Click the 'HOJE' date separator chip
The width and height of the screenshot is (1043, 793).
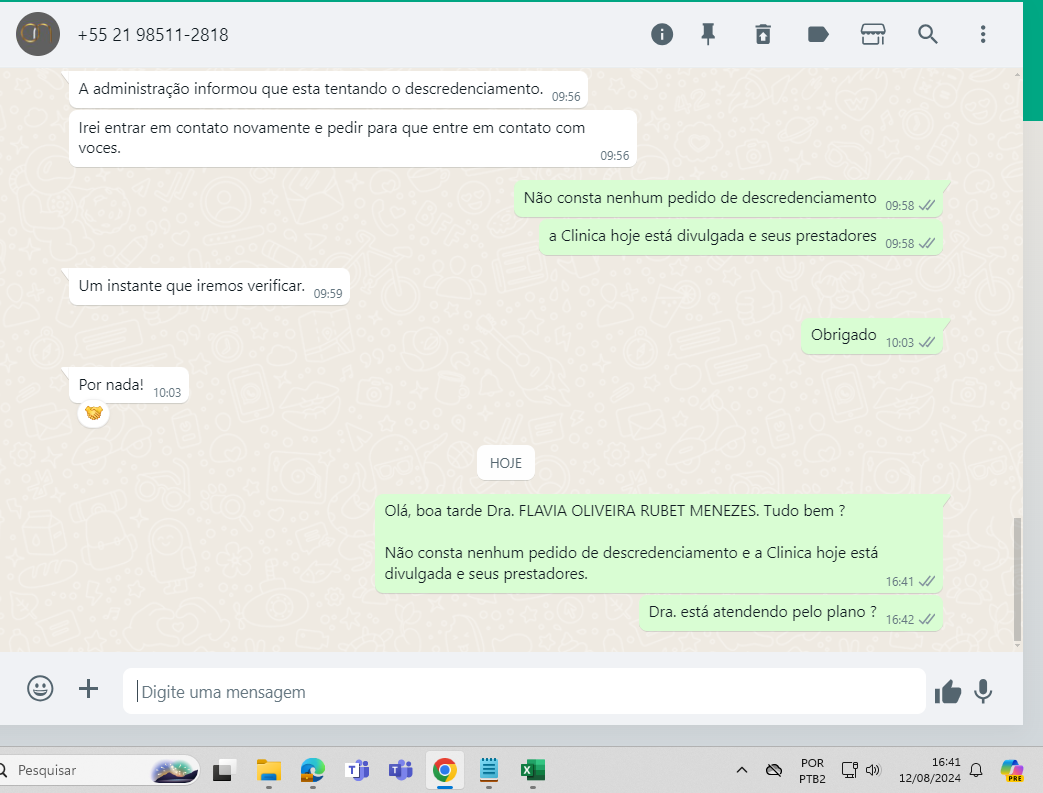click(x=506, y=463)
